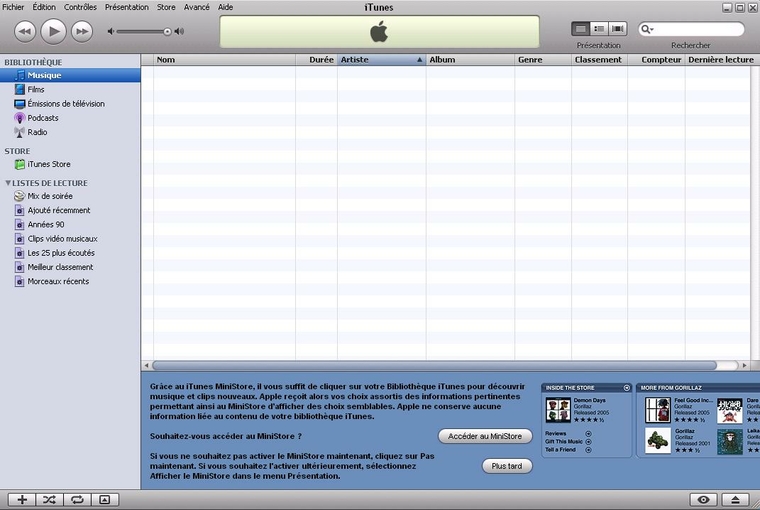Image resolution: width=760 pixels, height=510 pixels.
Task: Select the Ajouté récemment smart playlist
Action: (70, 210)
